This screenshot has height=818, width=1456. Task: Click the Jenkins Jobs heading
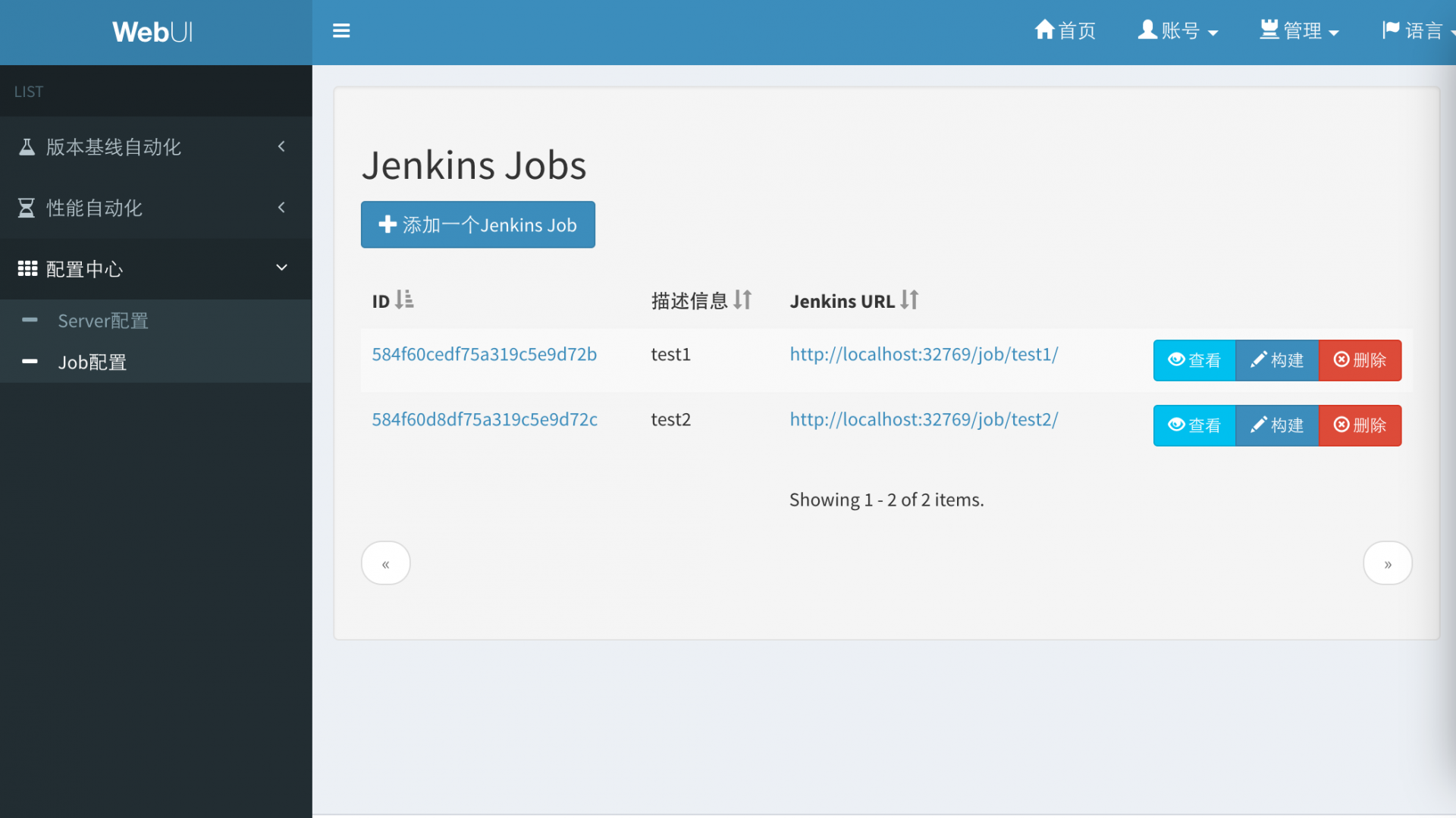[x=474, y=165]
